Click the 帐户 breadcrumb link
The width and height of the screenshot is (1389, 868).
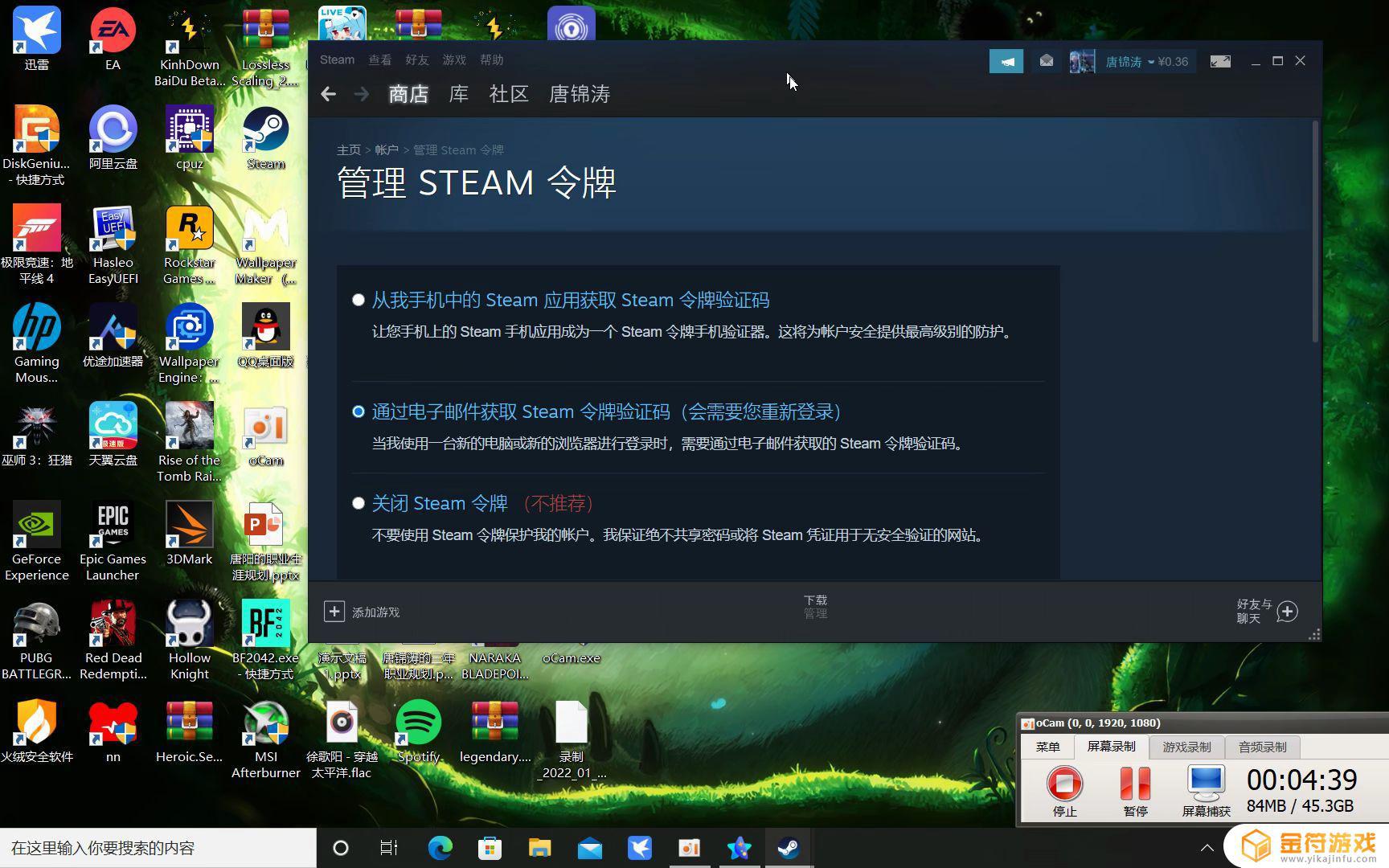[387, 150]
